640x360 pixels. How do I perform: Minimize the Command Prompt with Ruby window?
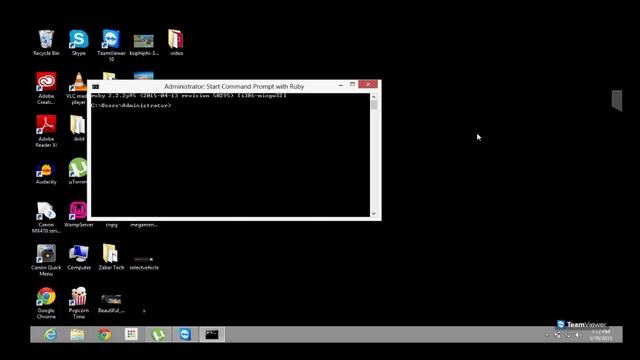[x=340, y=85]
